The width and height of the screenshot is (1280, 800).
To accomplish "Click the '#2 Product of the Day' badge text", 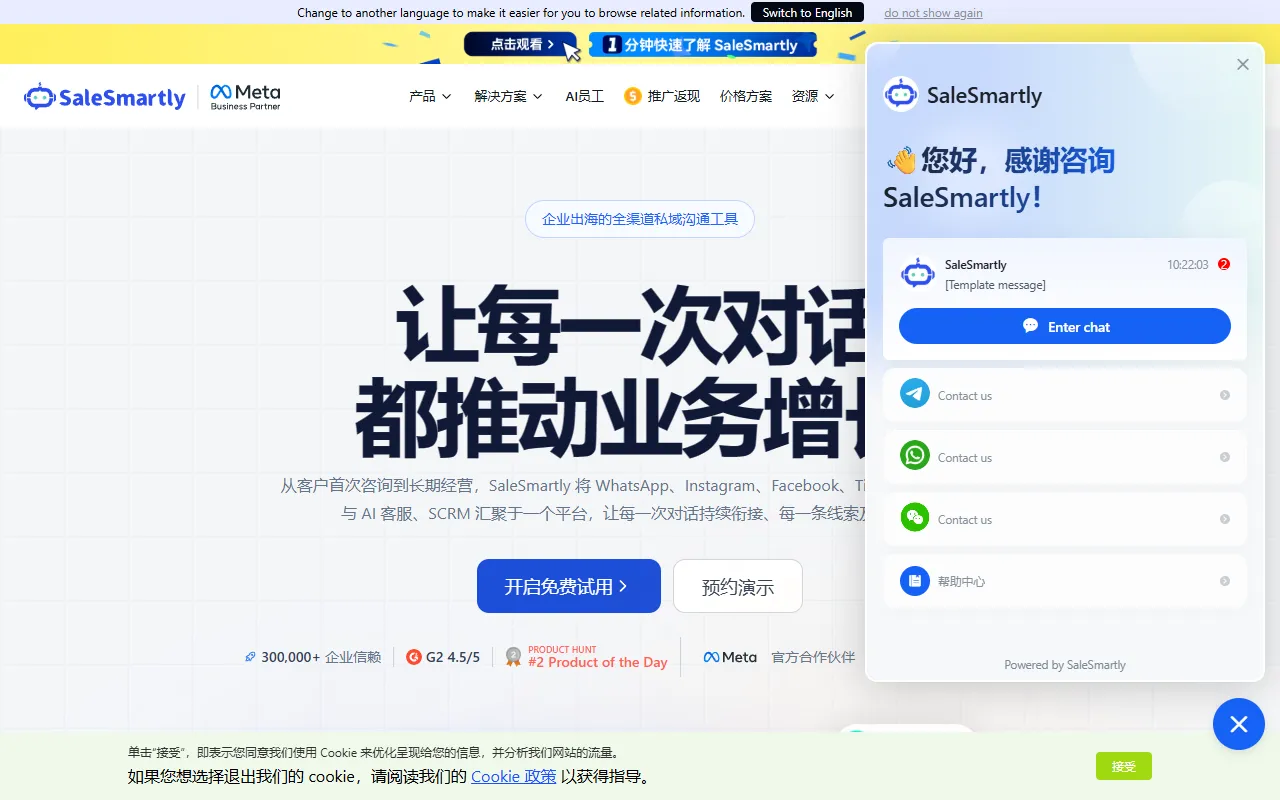I will click(598, 662).
